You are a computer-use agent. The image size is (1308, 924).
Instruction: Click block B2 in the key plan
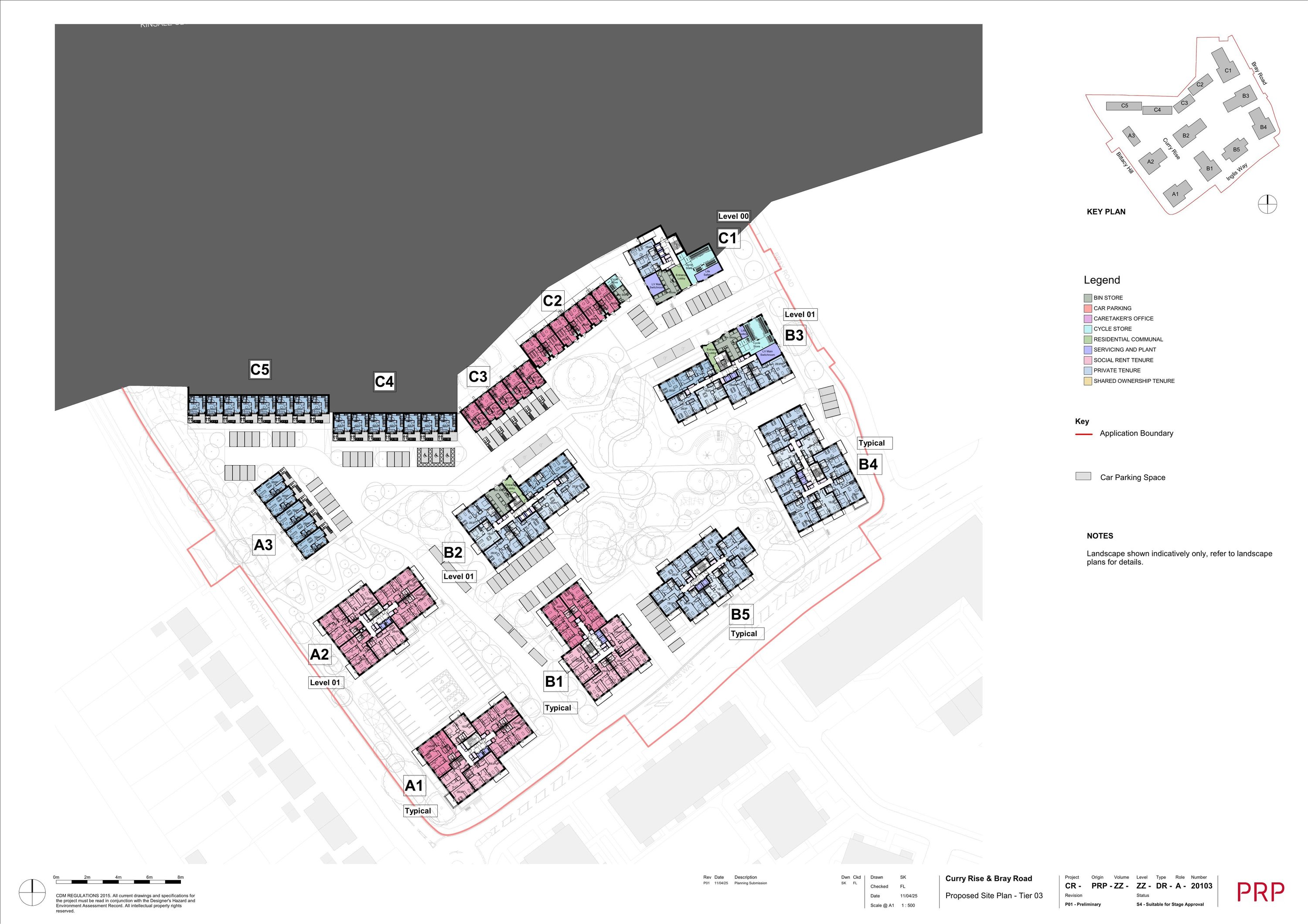pyautogui.click(x=1185, y=136)
